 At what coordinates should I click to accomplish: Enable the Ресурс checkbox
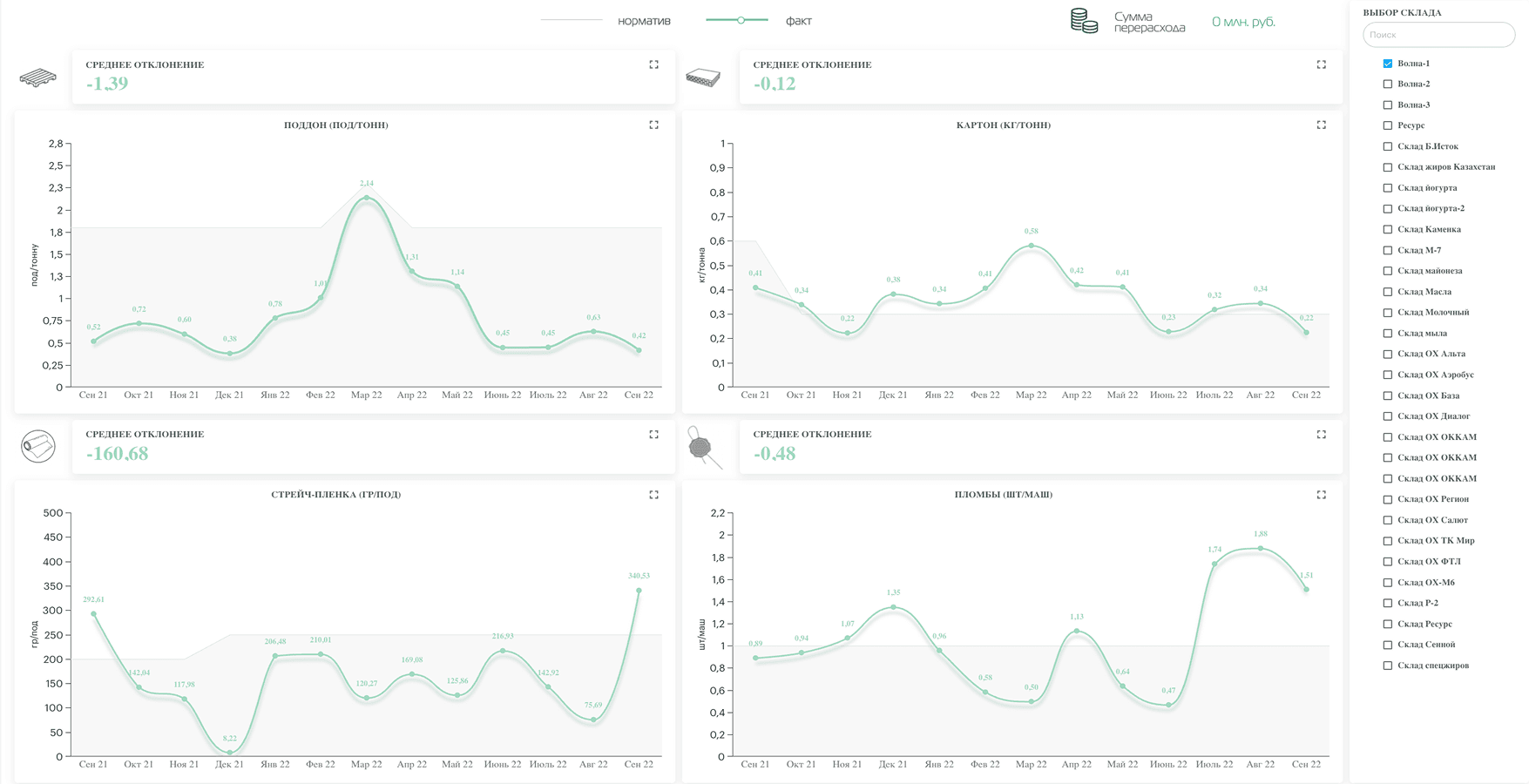(1388, 125)
